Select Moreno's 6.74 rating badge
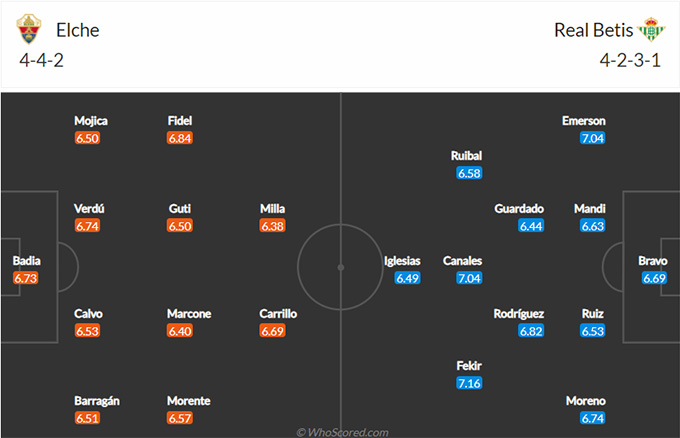Image resolution: width=680 pixels, height=438 pixels. tap(592, 418)
